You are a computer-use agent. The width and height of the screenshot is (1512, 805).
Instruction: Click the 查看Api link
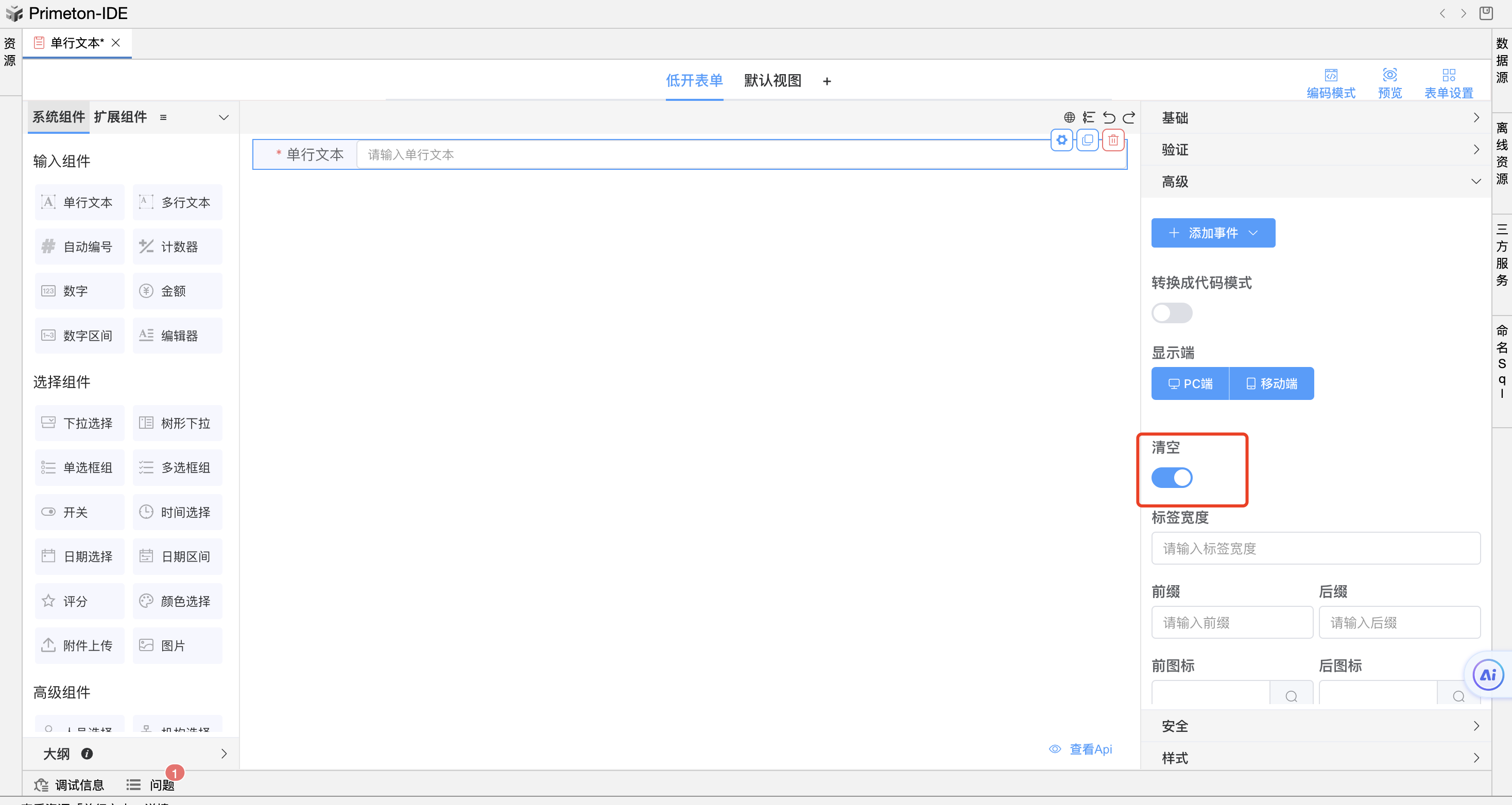click(x=1090, y=749)
